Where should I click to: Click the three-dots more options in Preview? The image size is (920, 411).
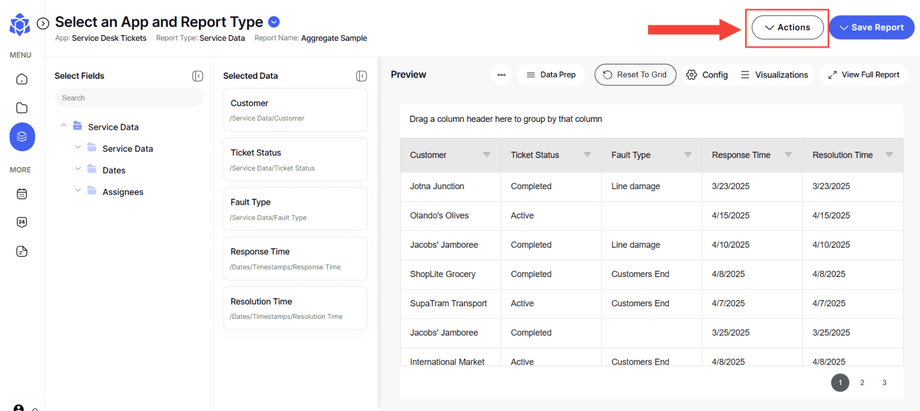point(501,75)
